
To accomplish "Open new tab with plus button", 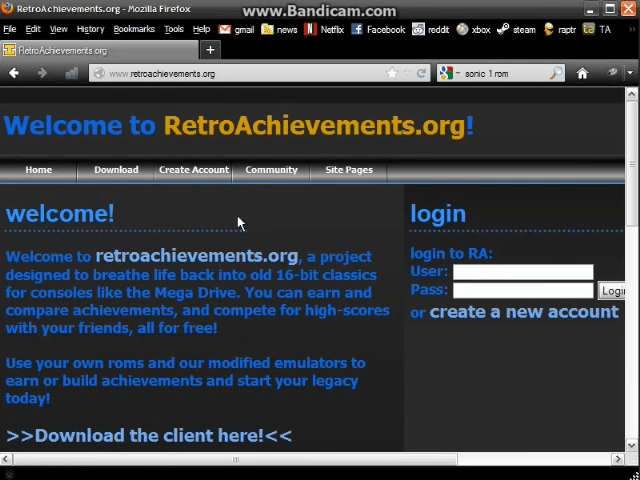I will pyautogui.click(x=210, y=50).
